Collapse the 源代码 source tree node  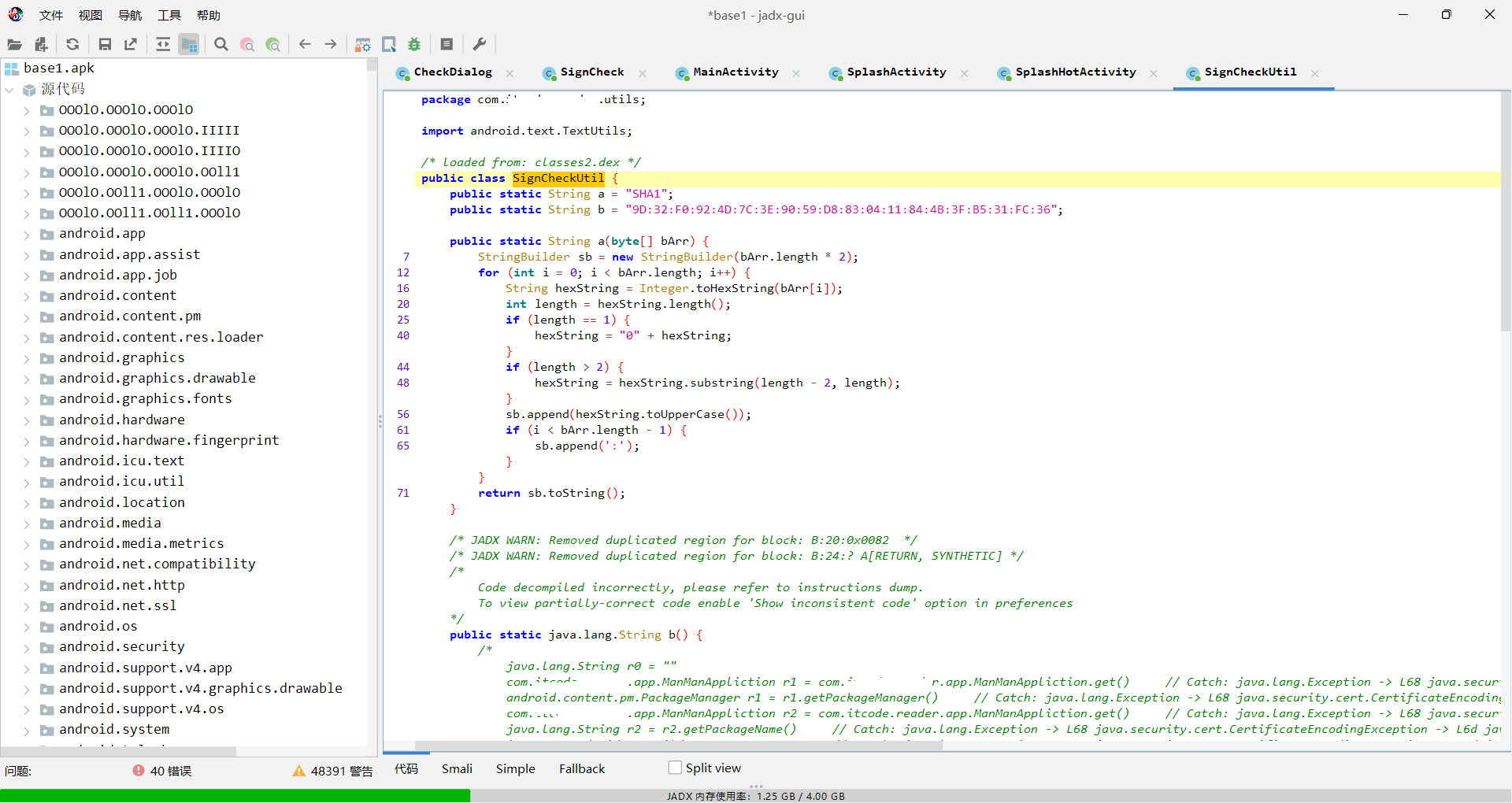click(10, 90)
